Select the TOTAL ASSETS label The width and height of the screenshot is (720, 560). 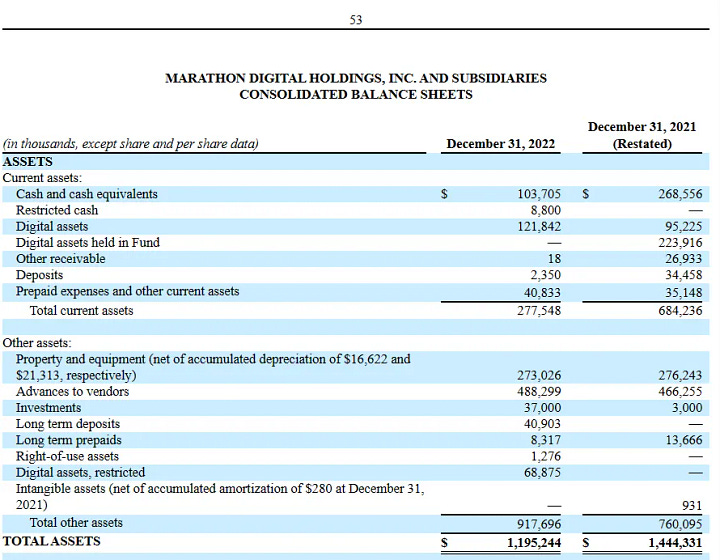coord(51,541)
